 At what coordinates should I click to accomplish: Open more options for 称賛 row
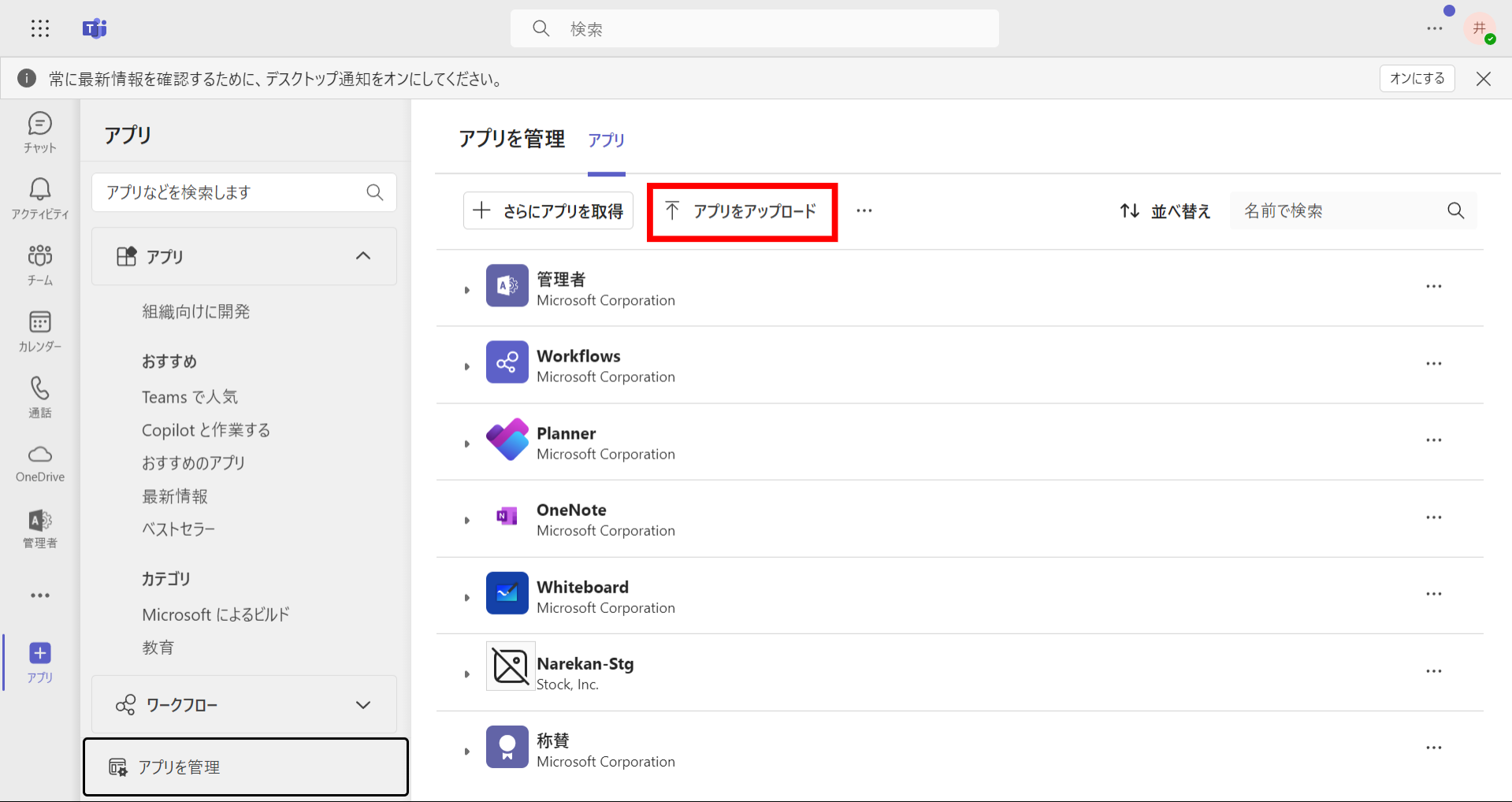click(1434, 748)
